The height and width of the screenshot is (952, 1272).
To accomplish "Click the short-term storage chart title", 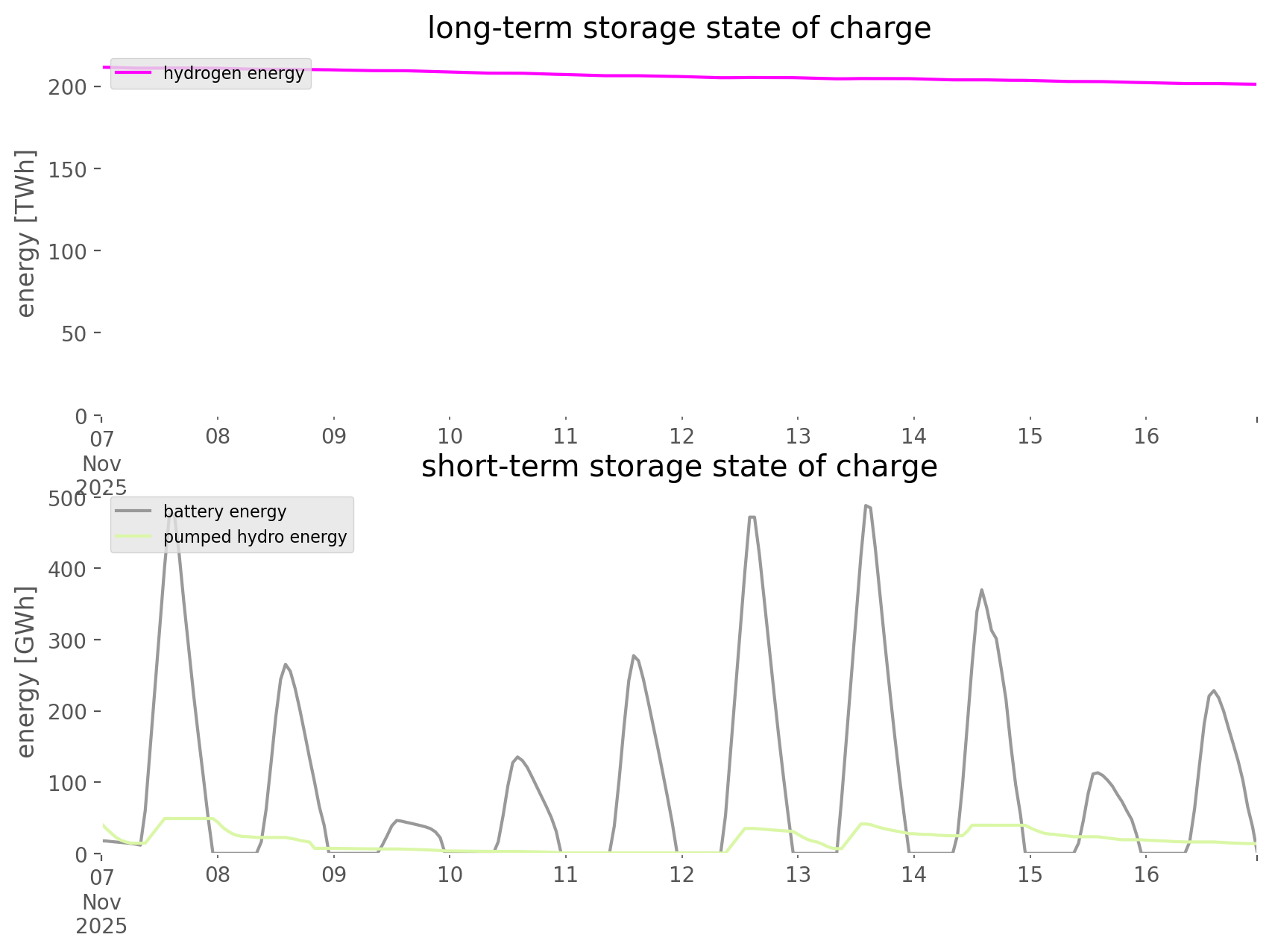I will point(678,467).
